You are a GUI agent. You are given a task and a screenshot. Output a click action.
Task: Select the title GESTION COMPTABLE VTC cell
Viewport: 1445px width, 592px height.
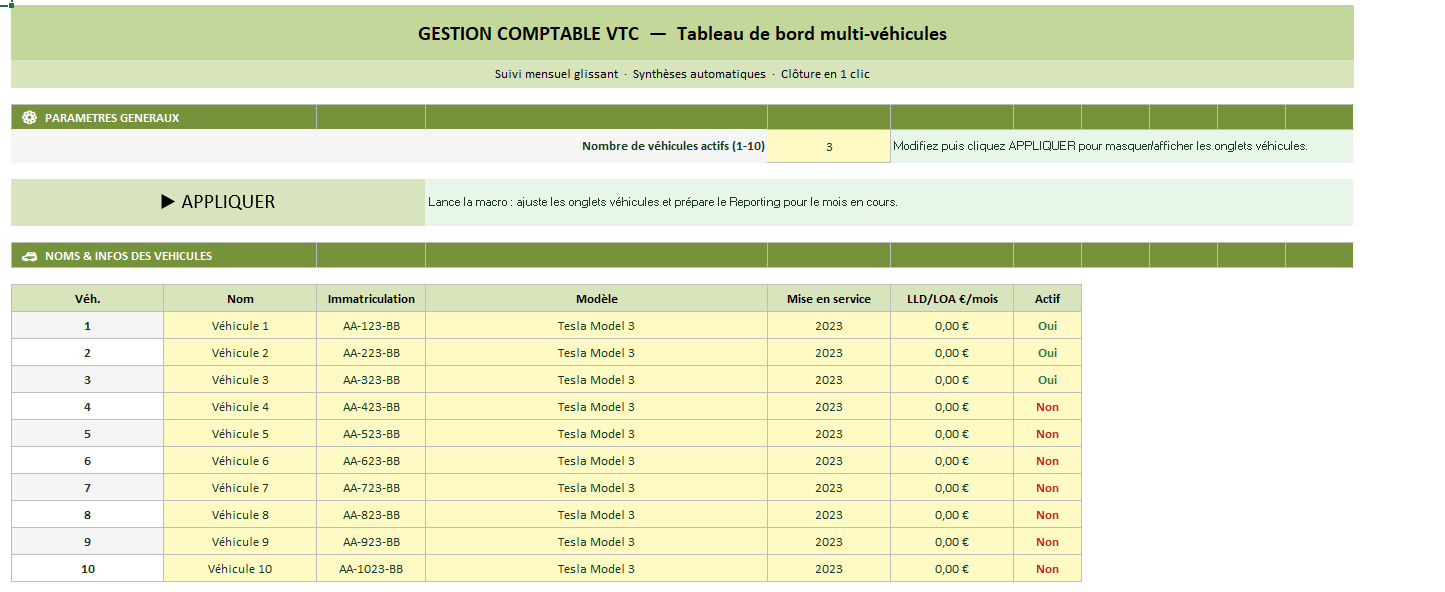[682, 34]
